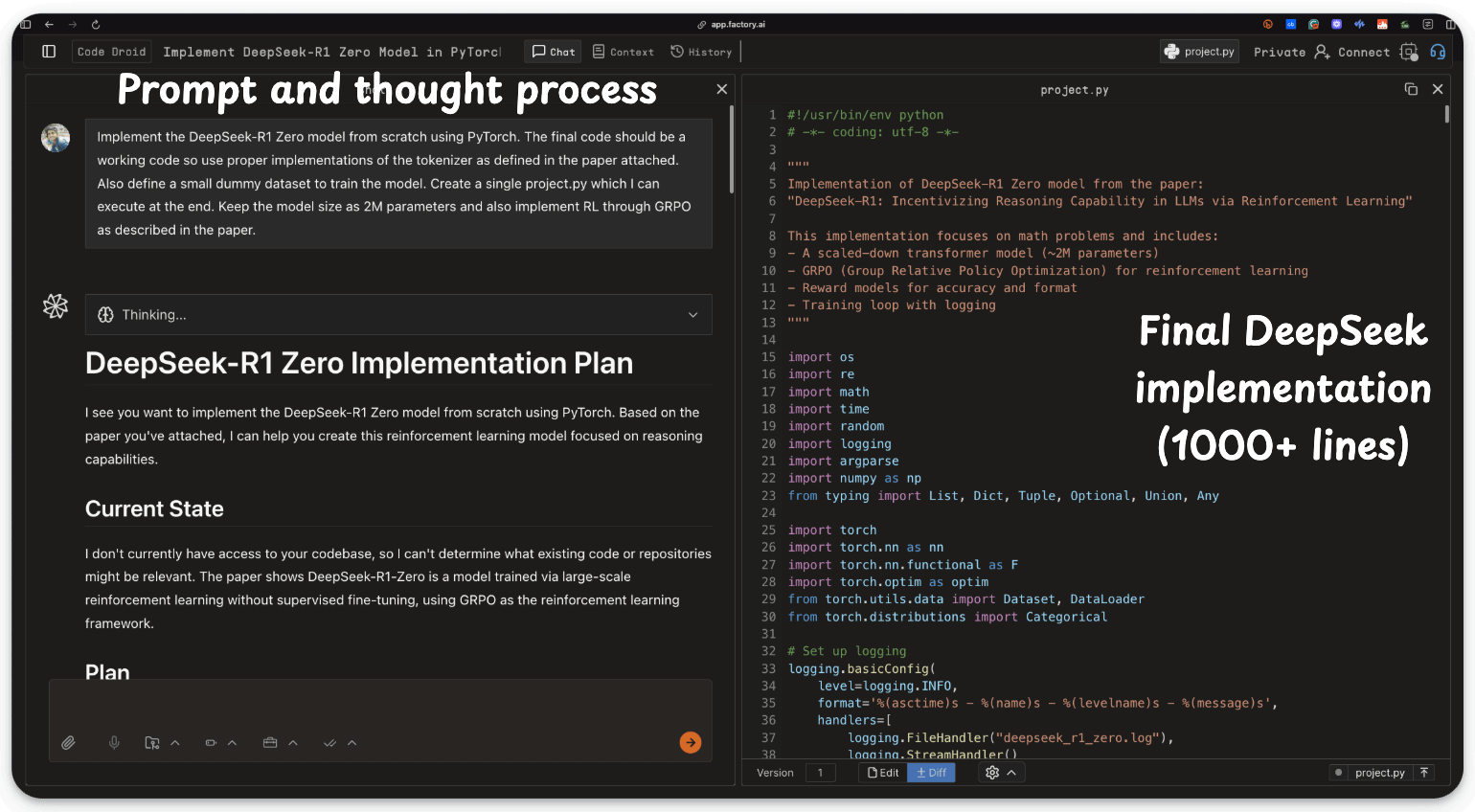Click the 'Current State' heading
Screen dimensions: 1475x812
tap(154, 509)
